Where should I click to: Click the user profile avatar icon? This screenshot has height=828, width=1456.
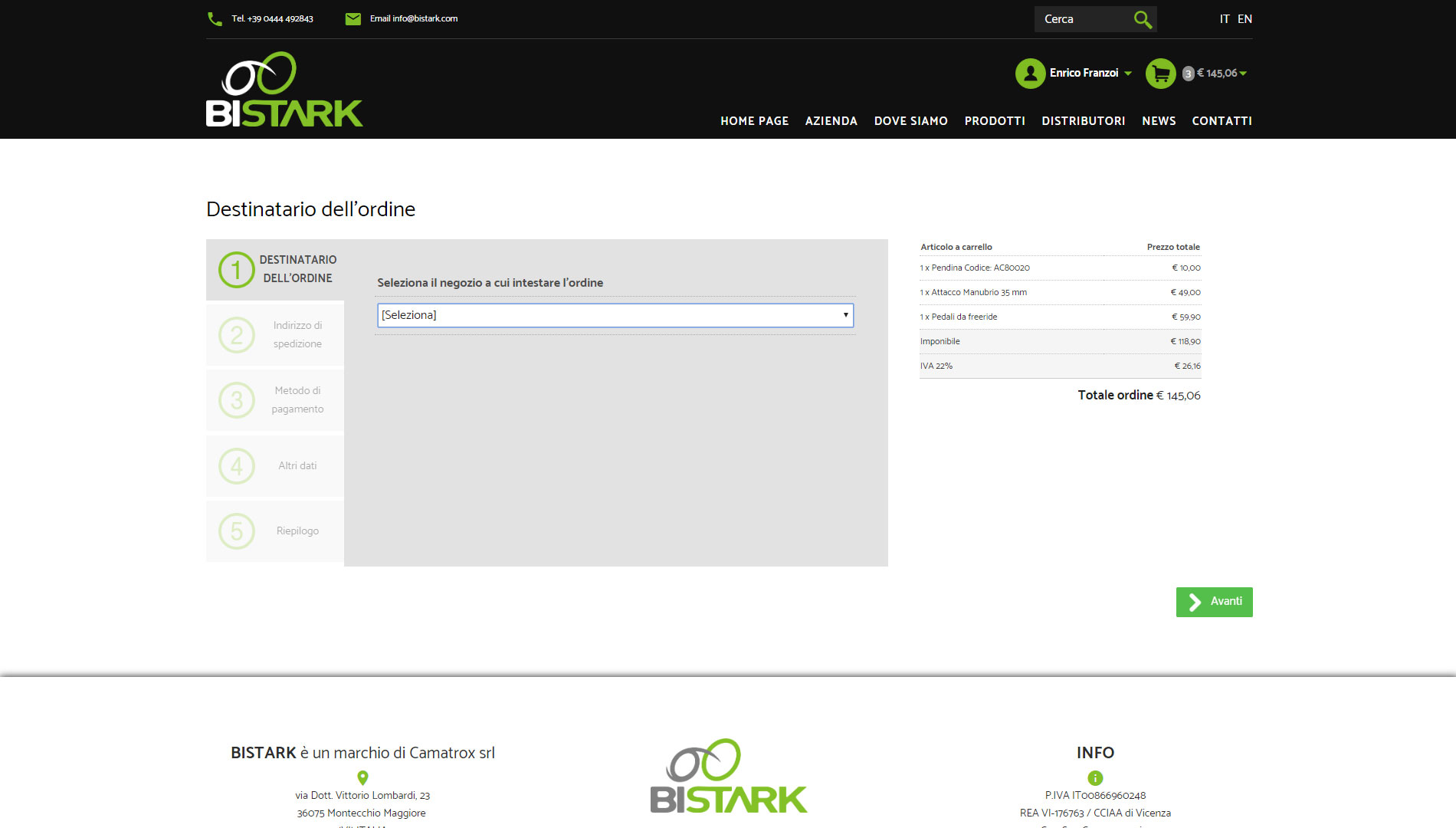[1030, 74]
